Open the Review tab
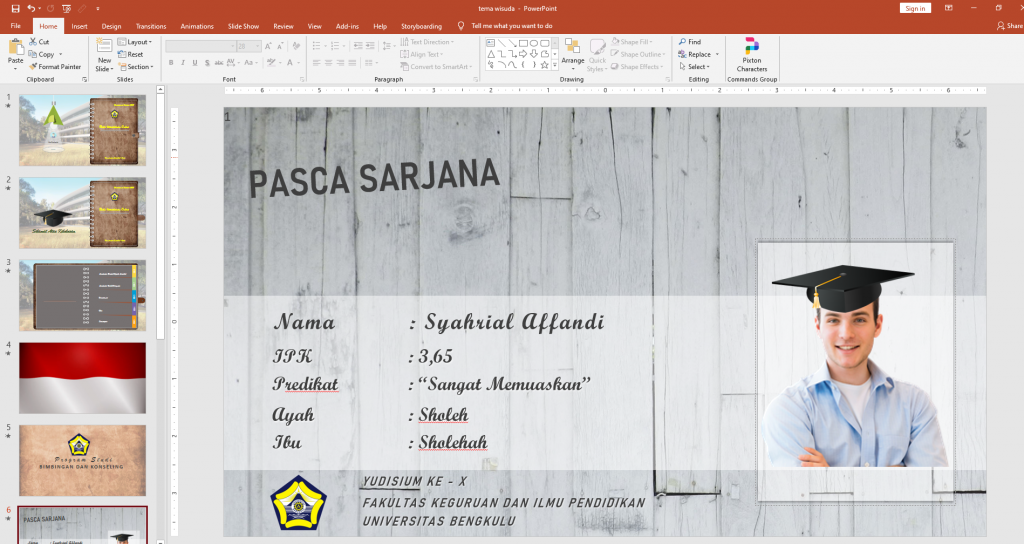The height and width of the screenshot is (544, 1024). [x=283, y=26]
